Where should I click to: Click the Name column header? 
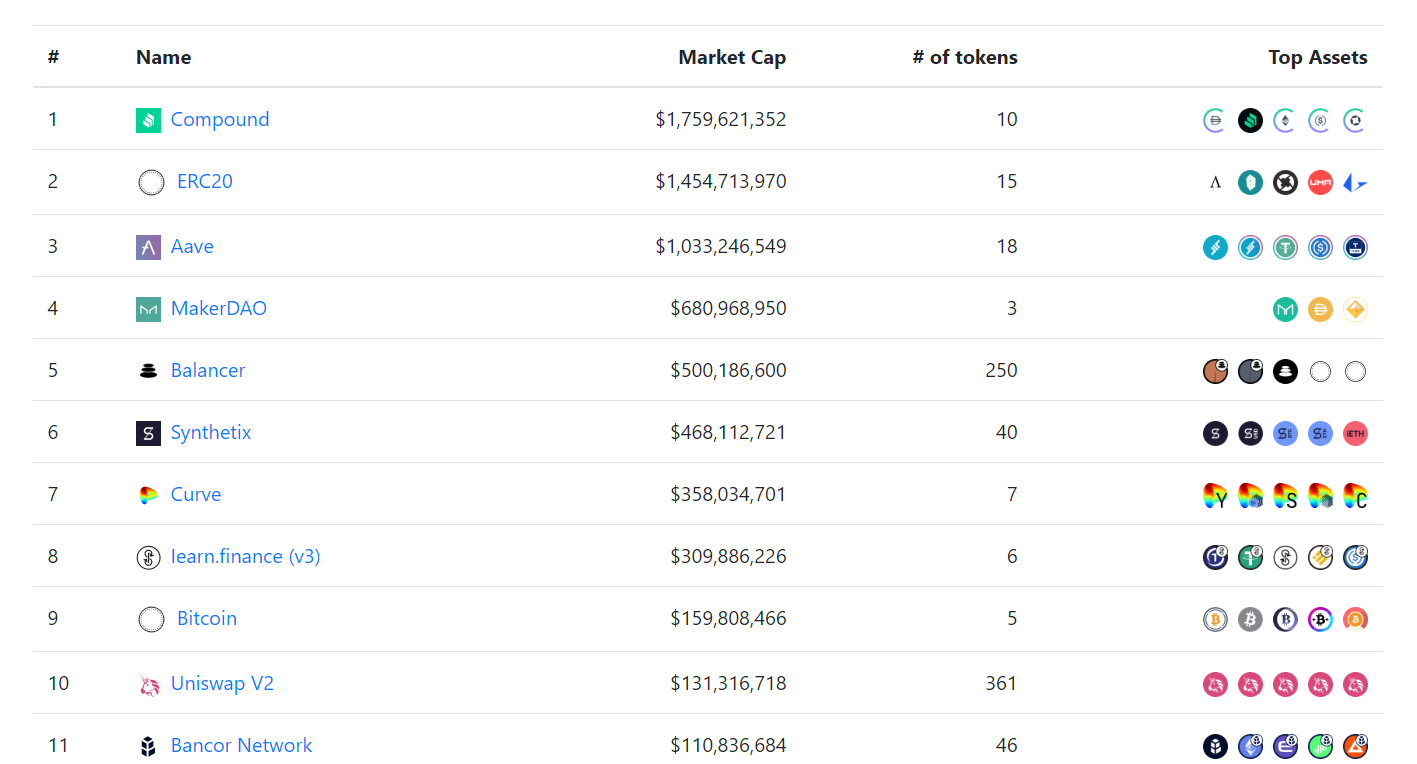pyautogui.click(x=163, y=57)
